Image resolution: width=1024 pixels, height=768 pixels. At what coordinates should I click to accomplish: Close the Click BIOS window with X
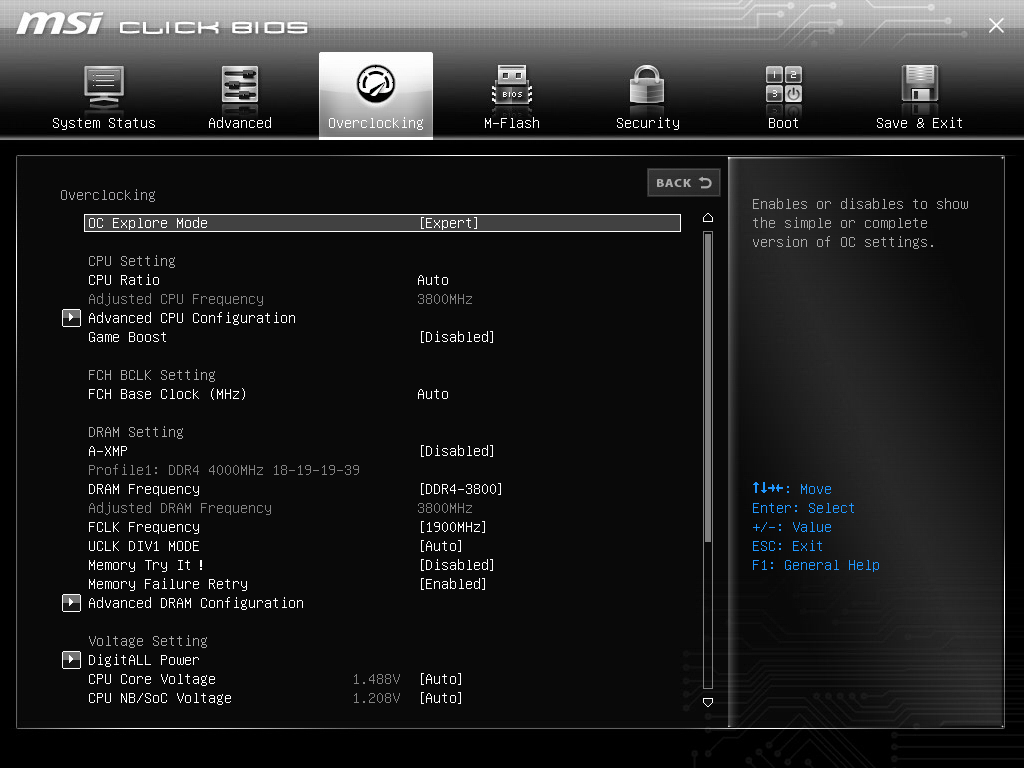996,25
